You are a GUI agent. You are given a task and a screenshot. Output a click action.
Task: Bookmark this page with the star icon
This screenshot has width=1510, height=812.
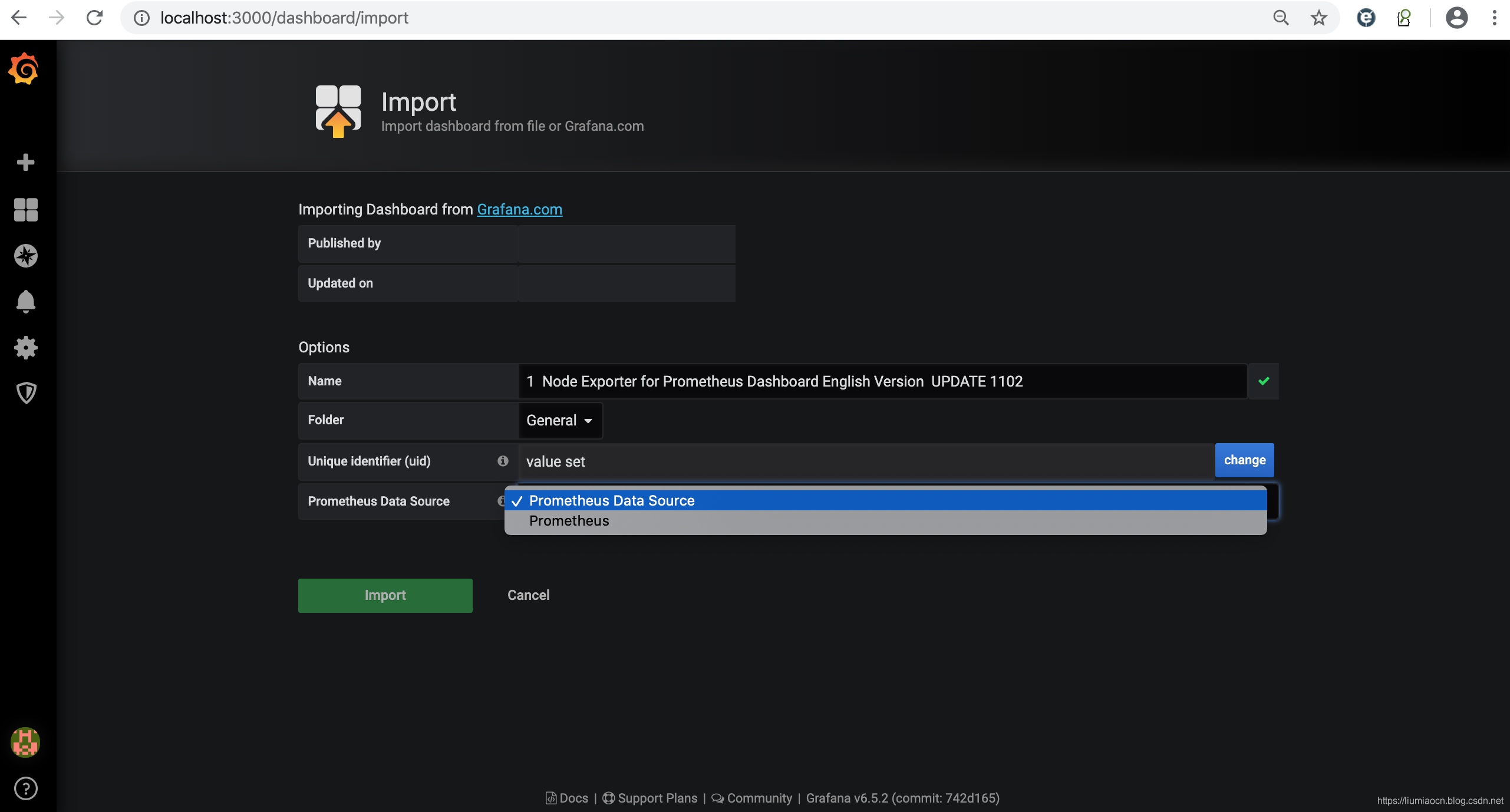point(1318,18)
